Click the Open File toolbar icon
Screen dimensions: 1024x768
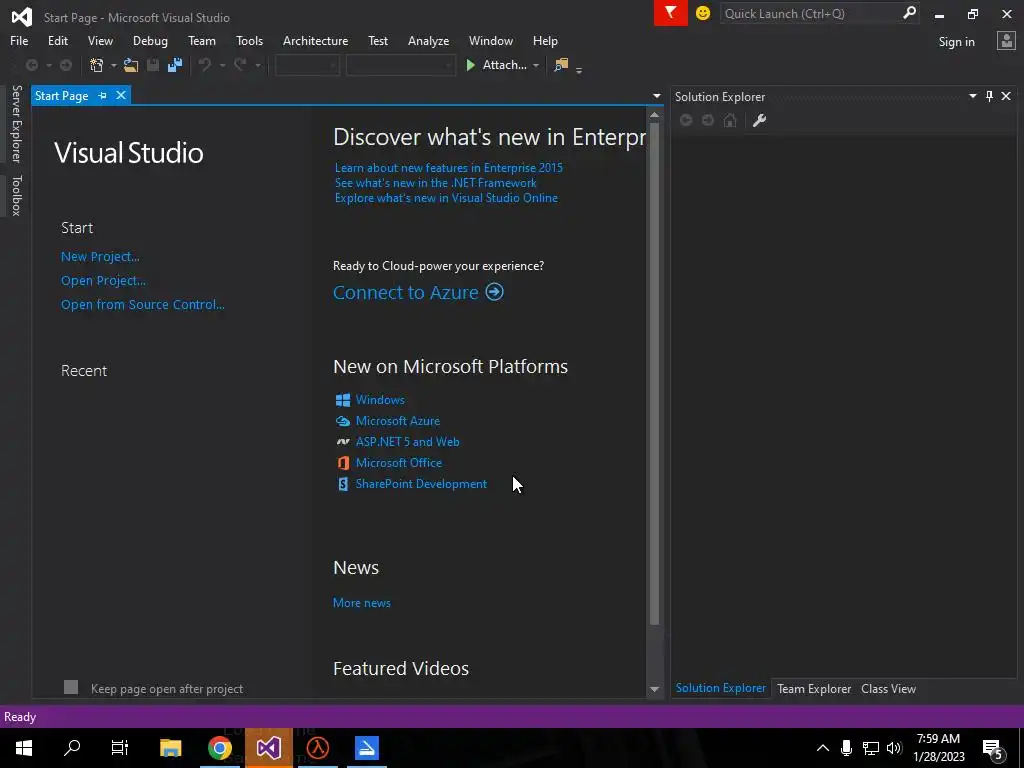coord(131,65)
